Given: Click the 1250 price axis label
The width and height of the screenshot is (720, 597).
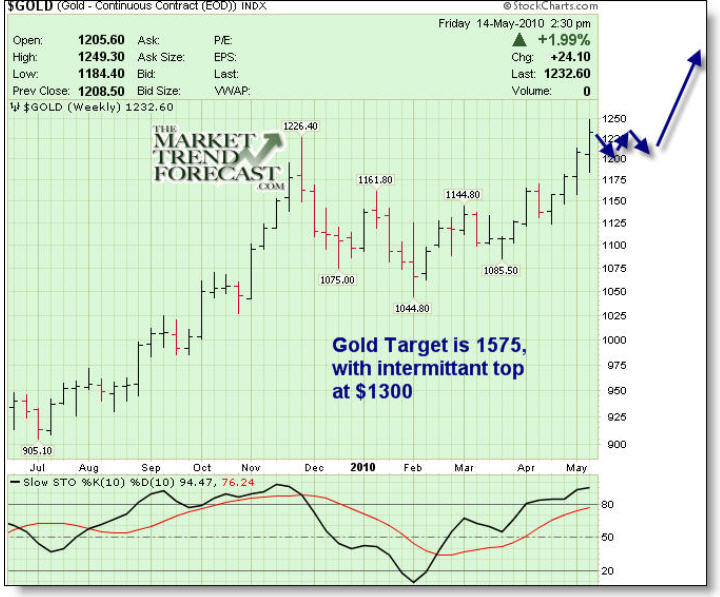Looking at the screenshot, I should coord(614,118).
